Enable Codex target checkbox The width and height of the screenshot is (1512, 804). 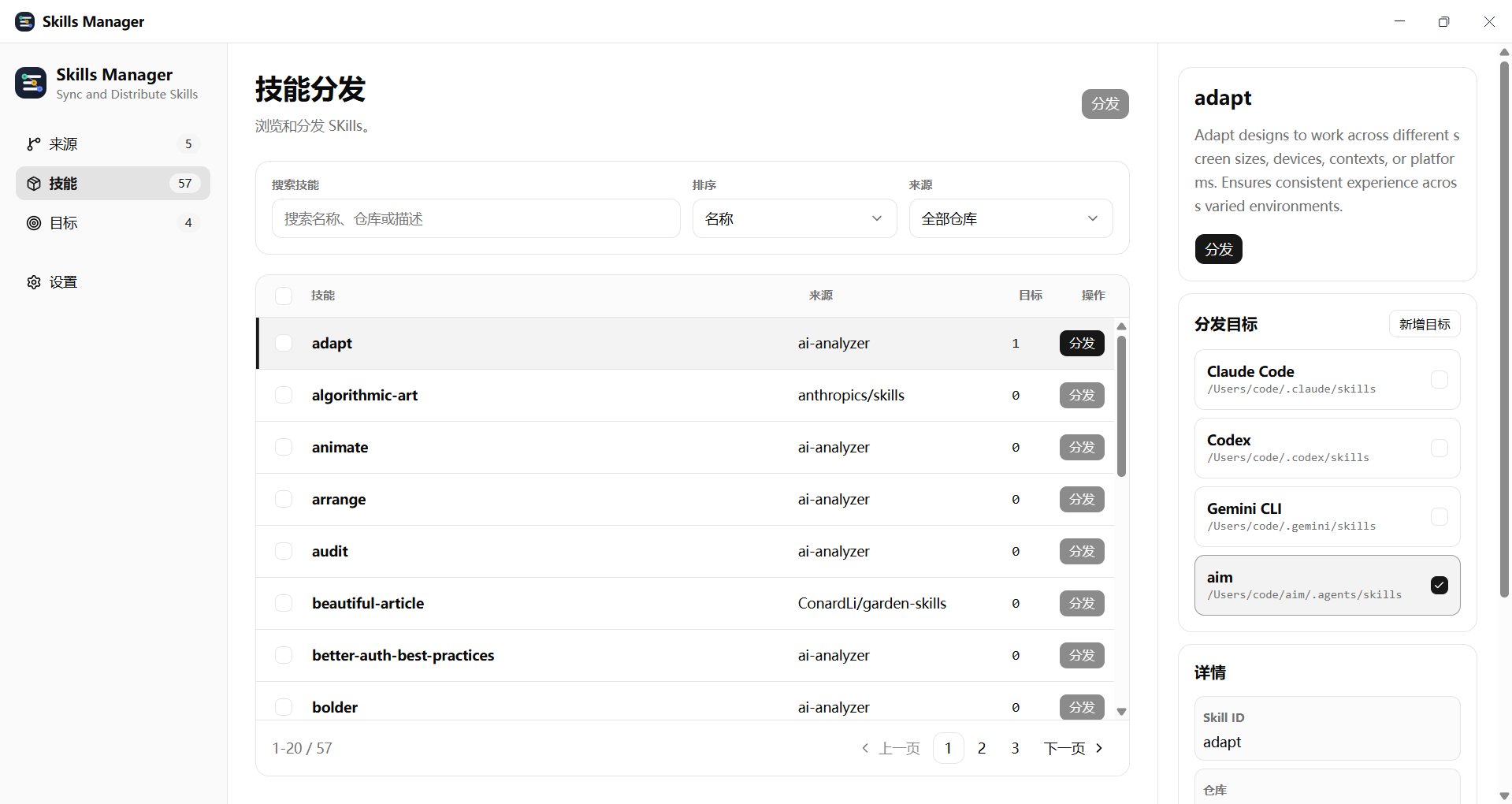click(x=1440, y=448)
